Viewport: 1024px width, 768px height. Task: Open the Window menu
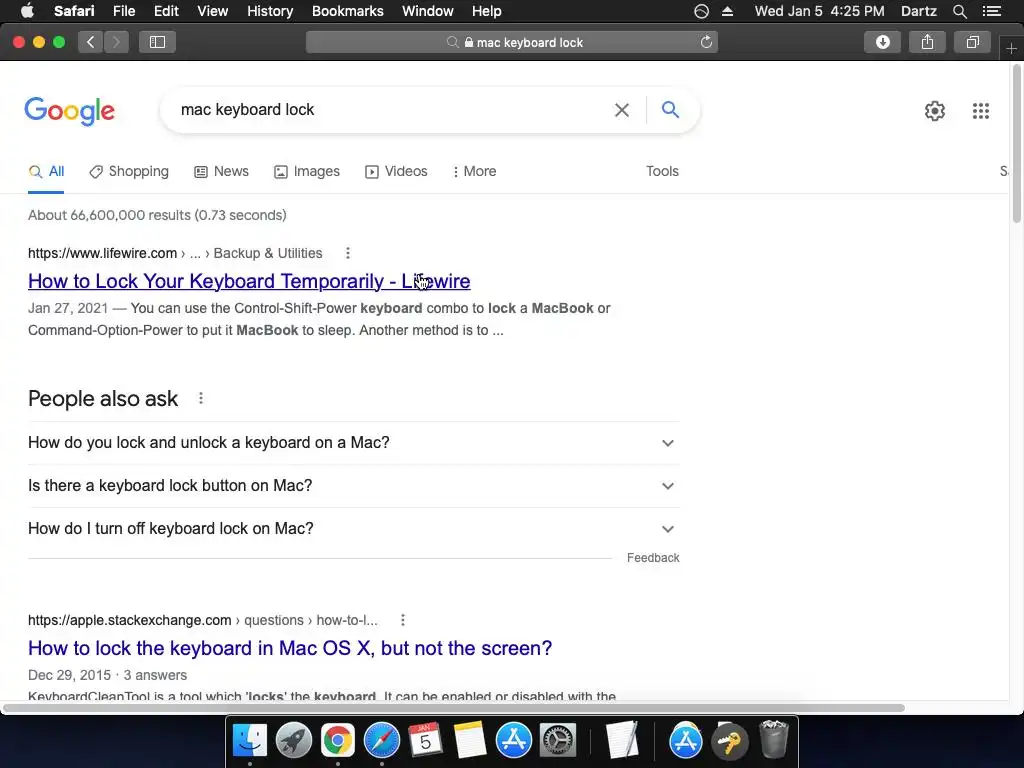point(427,11)
